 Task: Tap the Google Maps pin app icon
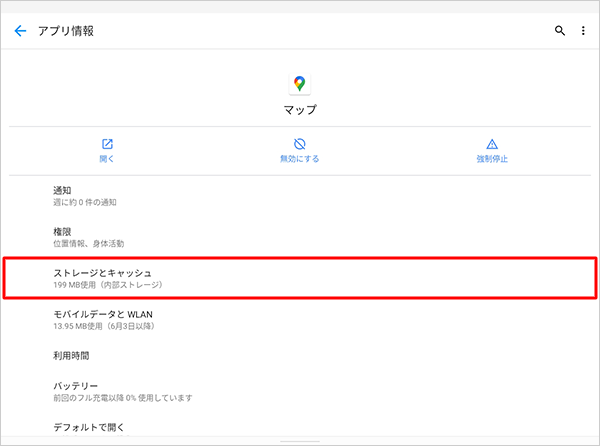click(x=299, y=84)
